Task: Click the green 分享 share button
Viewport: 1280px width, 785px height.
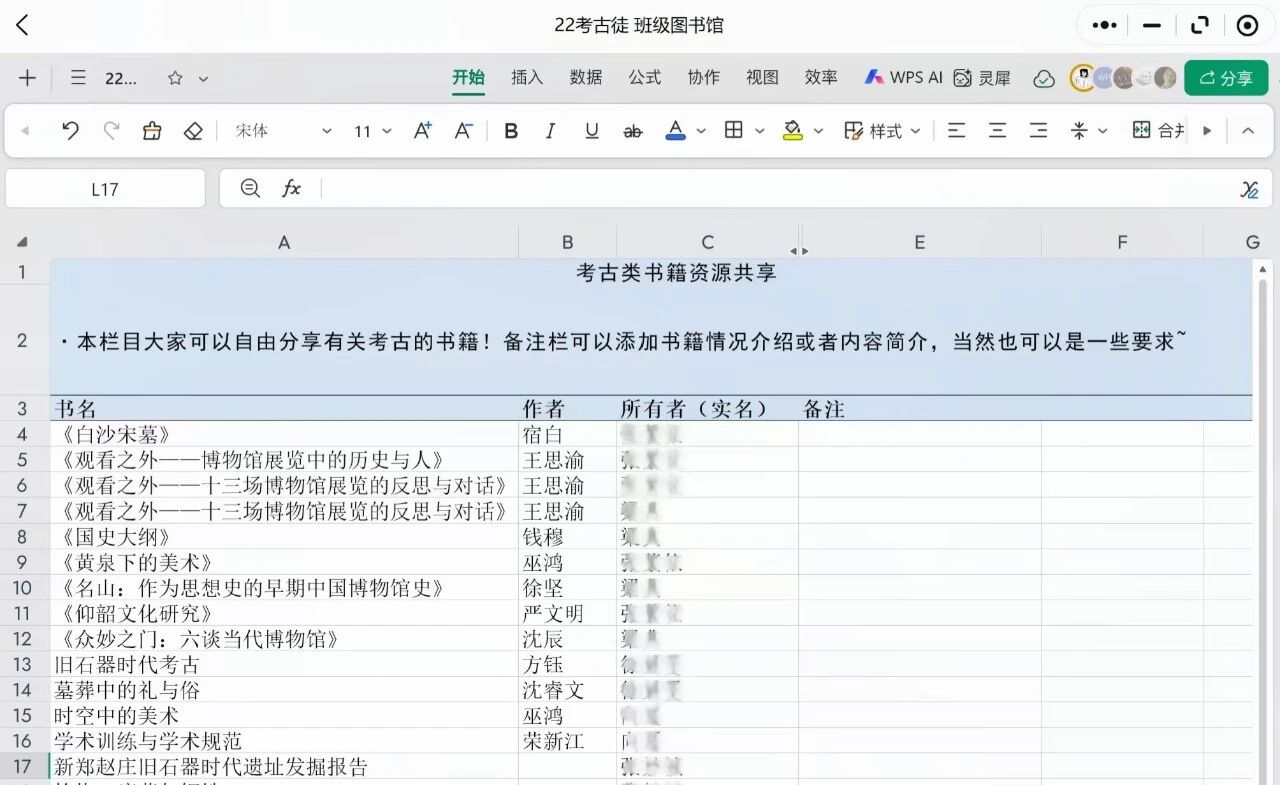Action: pos(1226,78)
